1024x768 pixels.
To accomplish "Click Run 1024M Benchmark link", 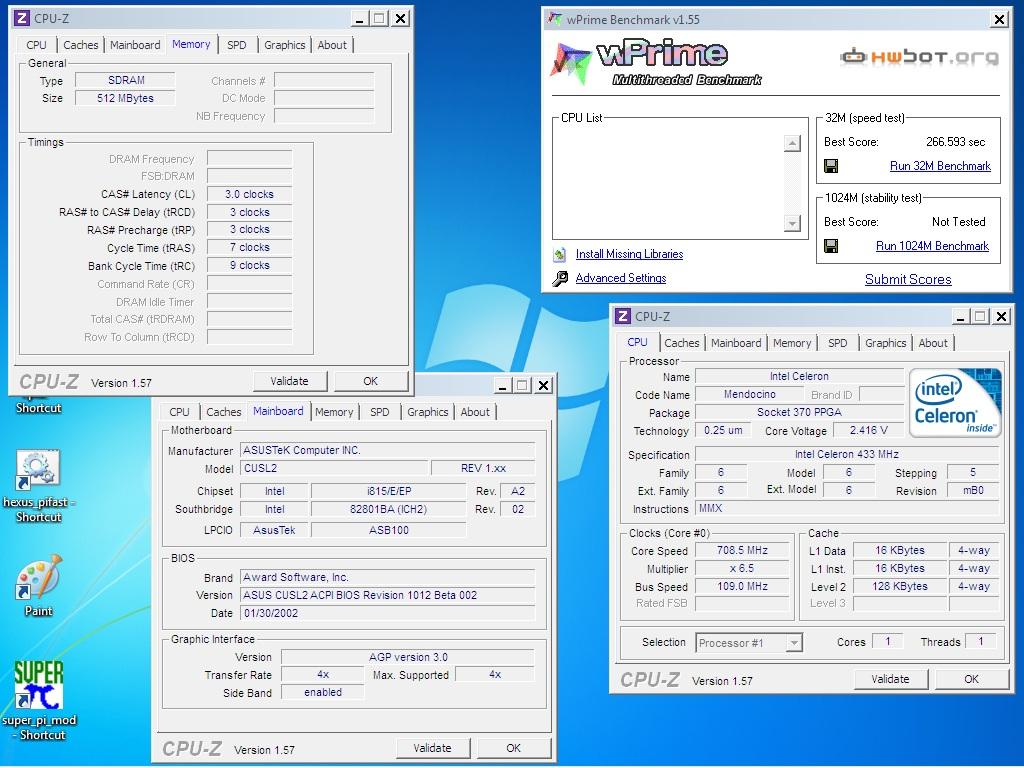I will (932, 246).
